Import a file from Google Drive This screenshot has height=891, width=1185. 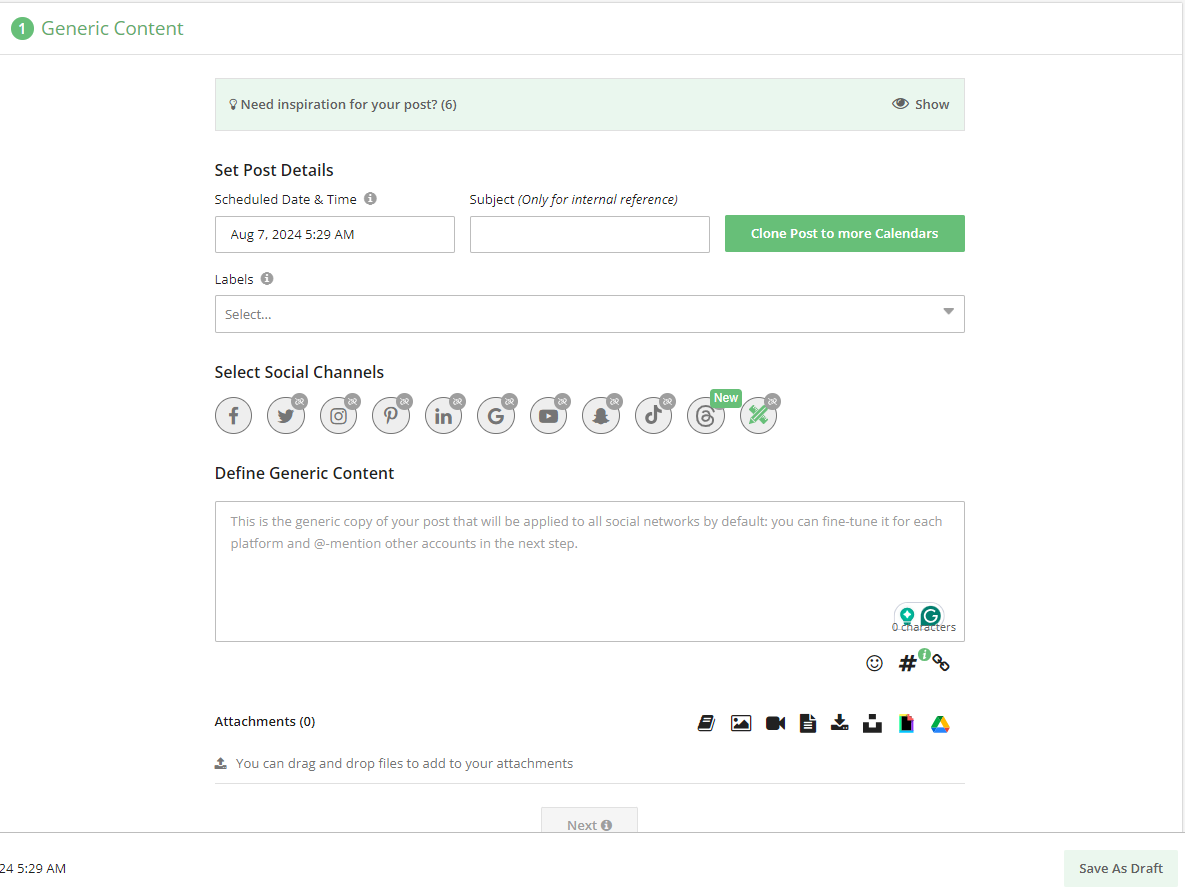click(940, 723)
